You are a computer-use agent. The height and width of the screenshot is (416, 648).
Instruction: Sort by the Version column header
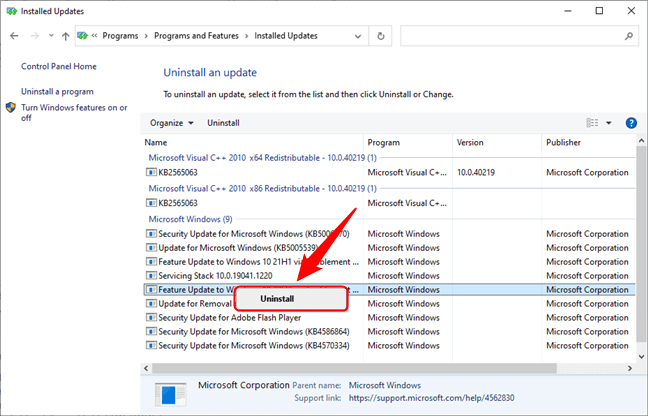click(470, 143)
